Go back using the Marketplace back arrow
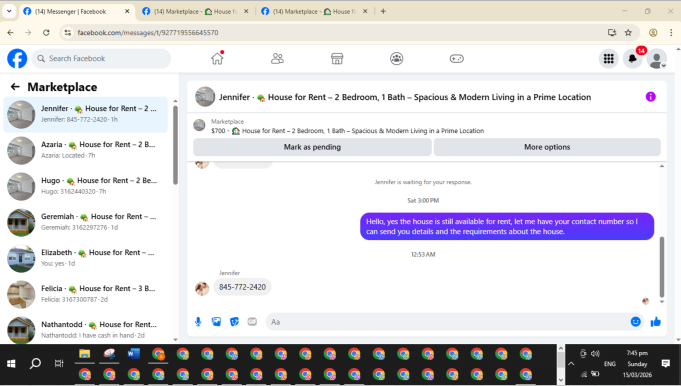681x386 pixels. pyautogui.click(x=15, y=87)
